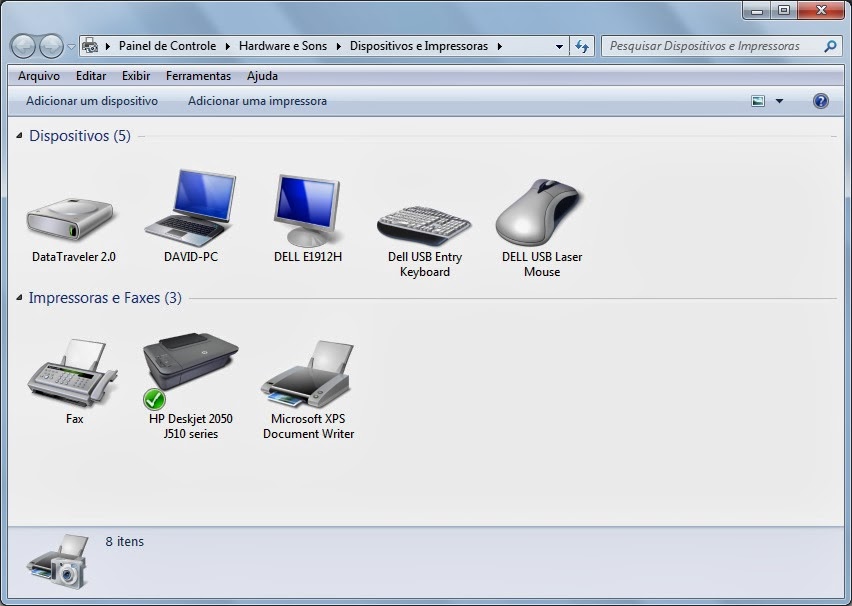Expand arrow before Painel de Controle
Image resolution: width=852 pixels, height=606 pixels.
[x=108, y=46]
